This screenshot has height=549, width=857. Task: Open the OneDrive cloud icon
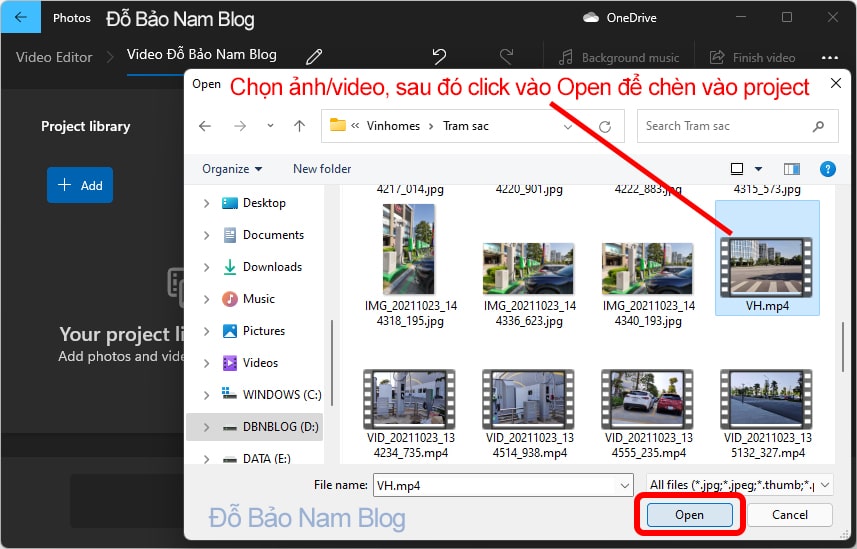591,17
